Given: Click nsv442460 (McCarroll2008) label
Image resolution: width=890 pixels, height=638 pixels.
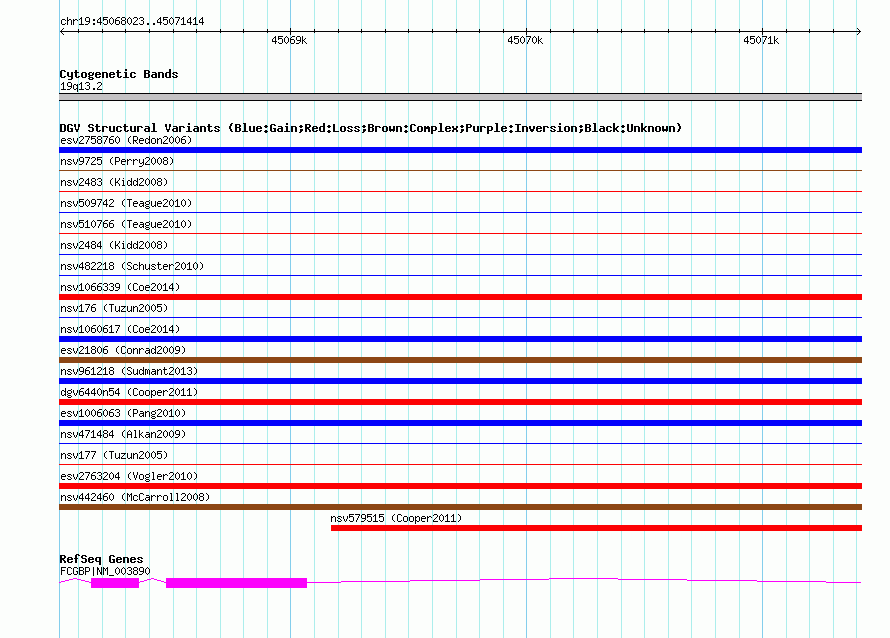Looking at the screenshot, I should point(135,497).
